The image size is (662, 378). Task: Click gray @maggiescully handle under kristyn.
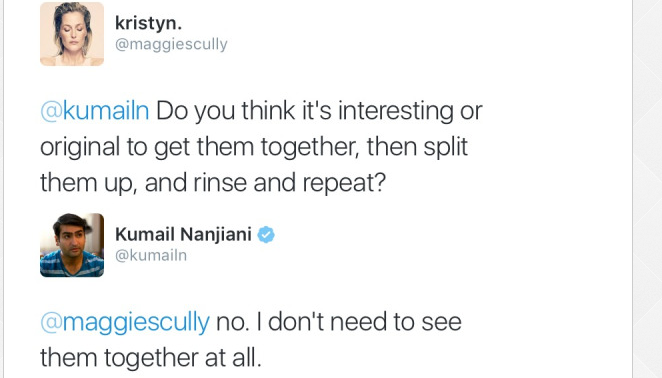coord(171,44)
